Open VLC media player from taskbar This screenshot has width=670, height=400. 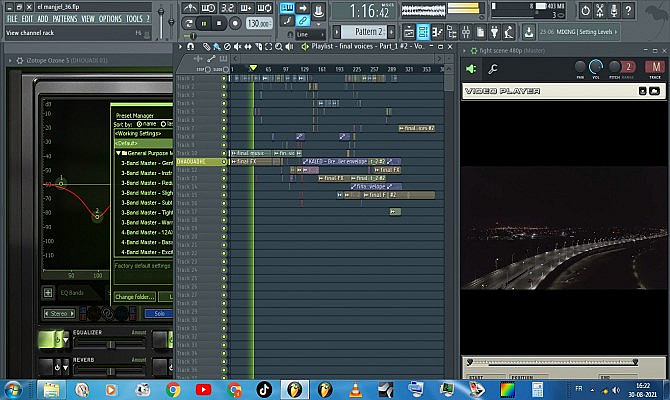click(x=356, y=388)
